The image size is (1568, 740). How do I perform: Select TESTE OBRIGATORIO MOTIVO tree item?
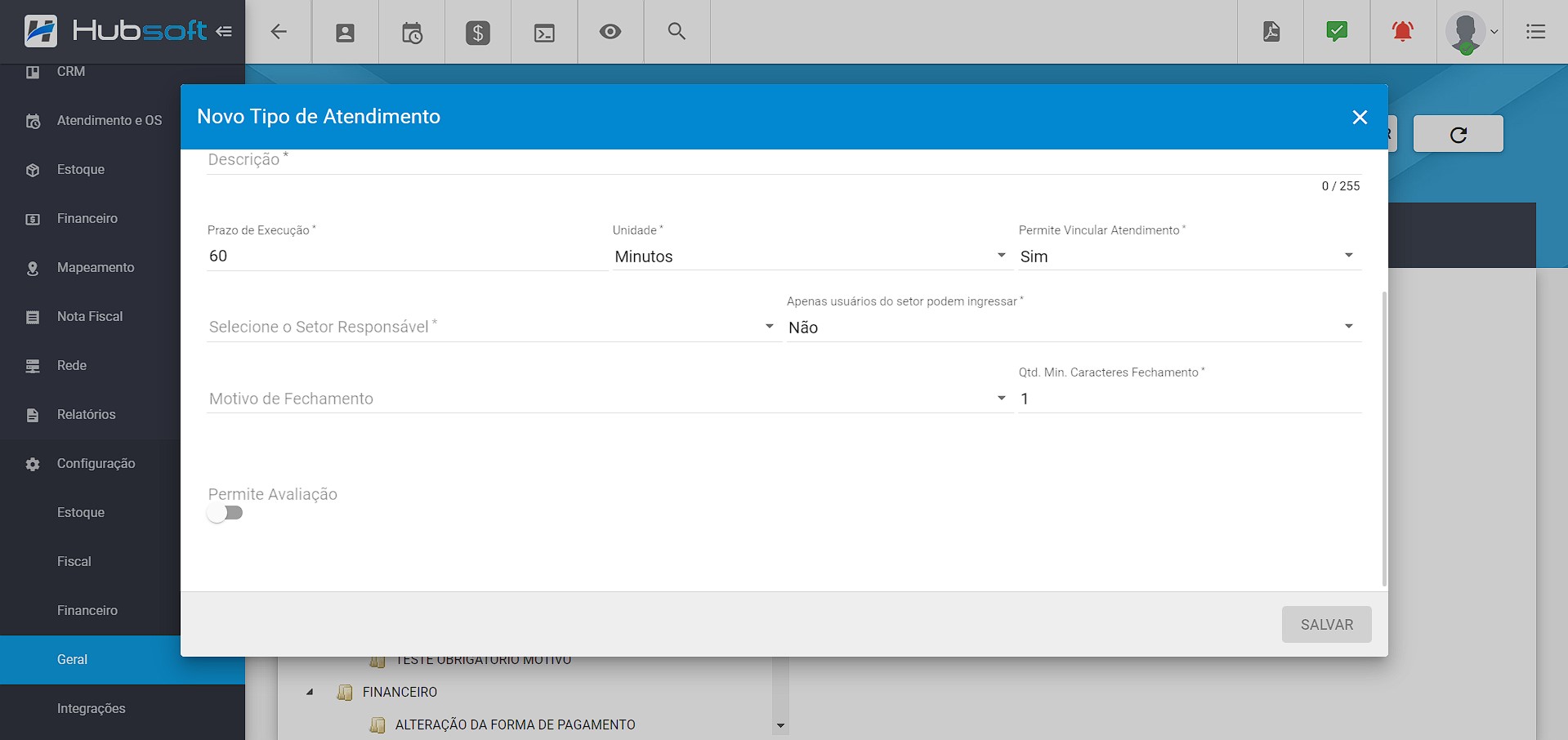tap(483, 660)
